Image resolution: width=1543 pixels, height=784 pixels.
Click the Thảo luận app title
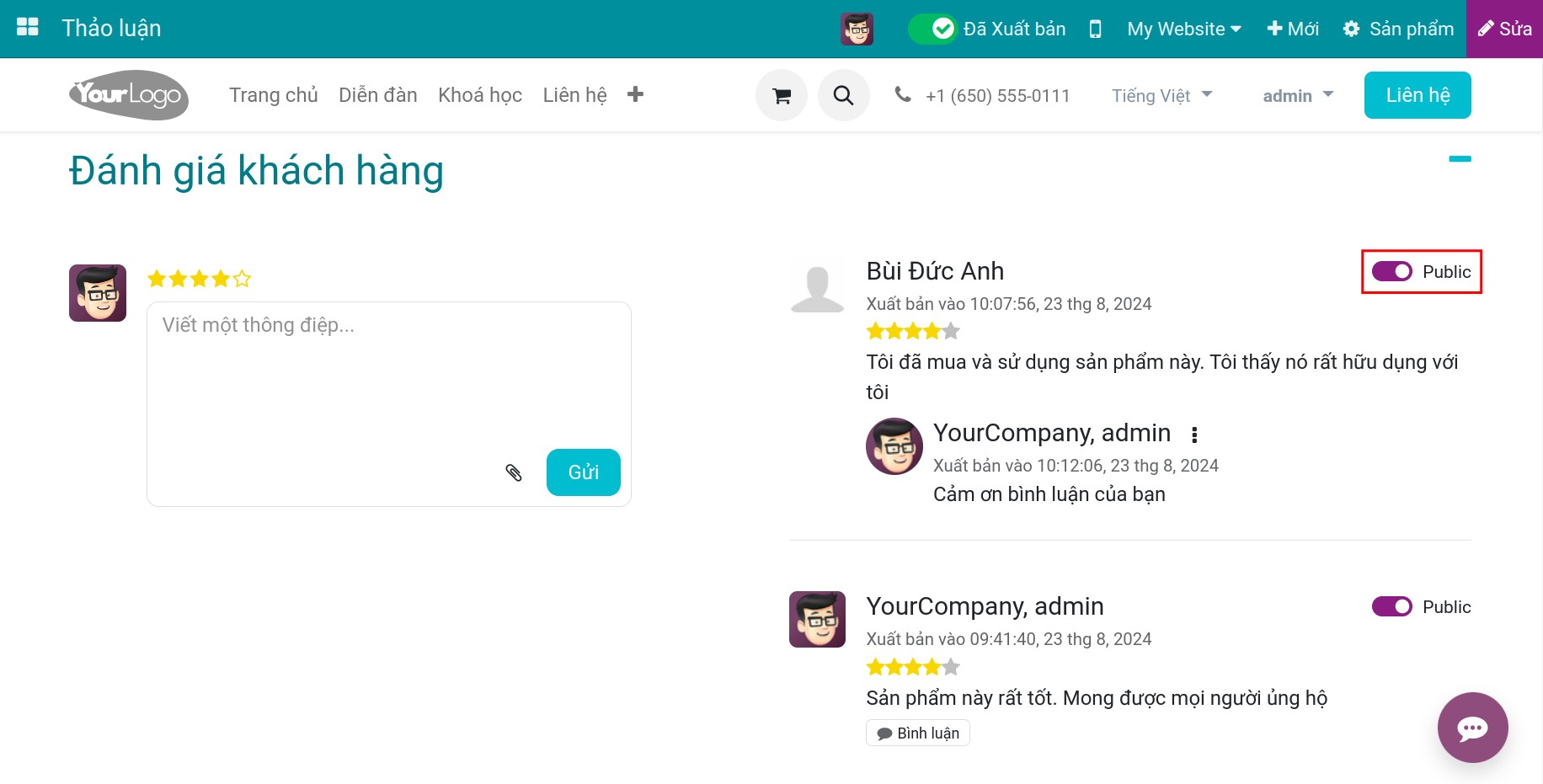point(111,28)
